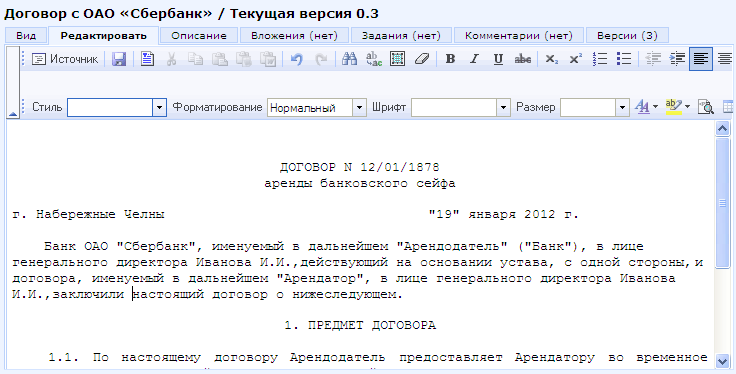The width and height of the screenshot is (736, 374).
Task: Click the Save floppy disk icon
Action: tap(119, 59)
